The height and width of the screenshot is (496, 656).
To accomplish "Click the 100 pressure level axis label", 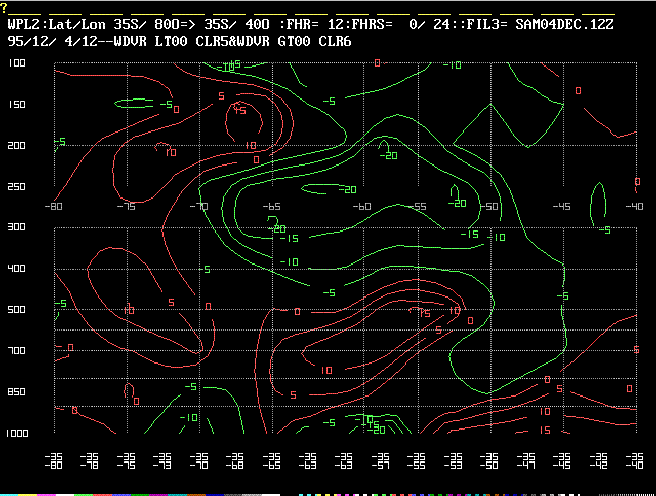I will click(x=17, y=63).
